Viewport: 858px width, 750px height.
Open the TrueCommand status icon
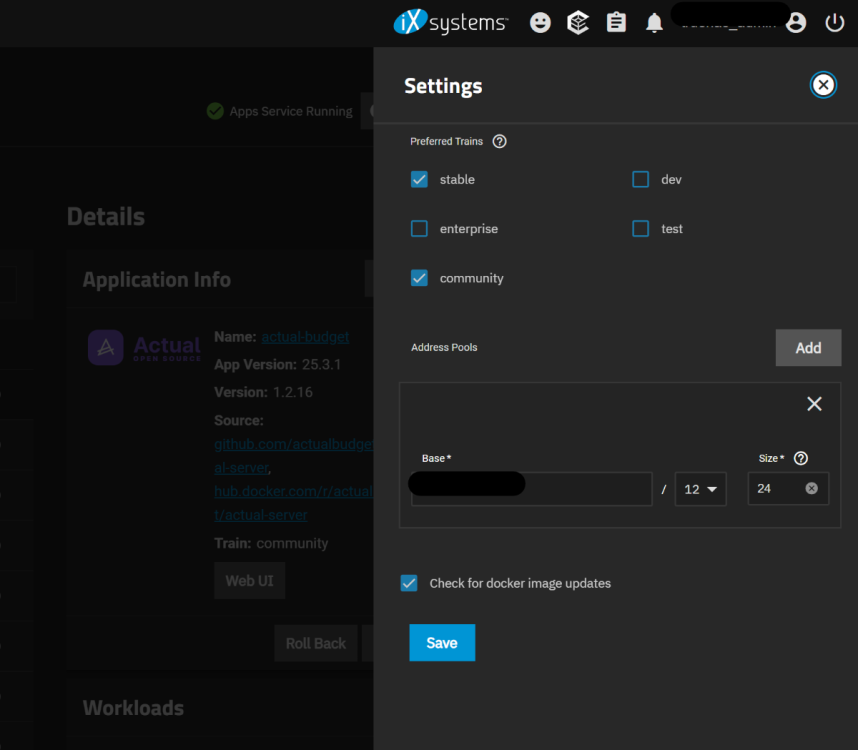tap(578, 22)
